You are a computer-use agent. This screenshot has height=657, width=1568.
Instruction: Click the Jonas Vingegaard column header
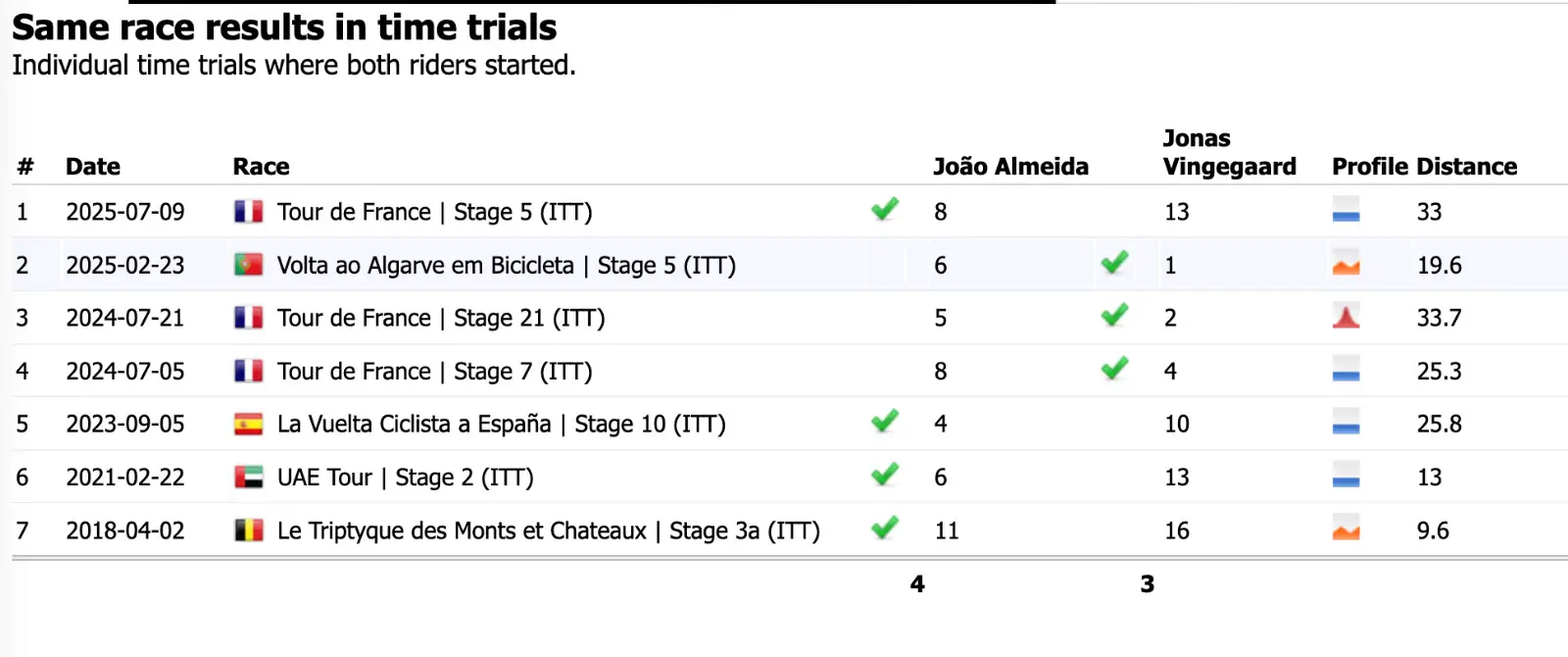1229,153
